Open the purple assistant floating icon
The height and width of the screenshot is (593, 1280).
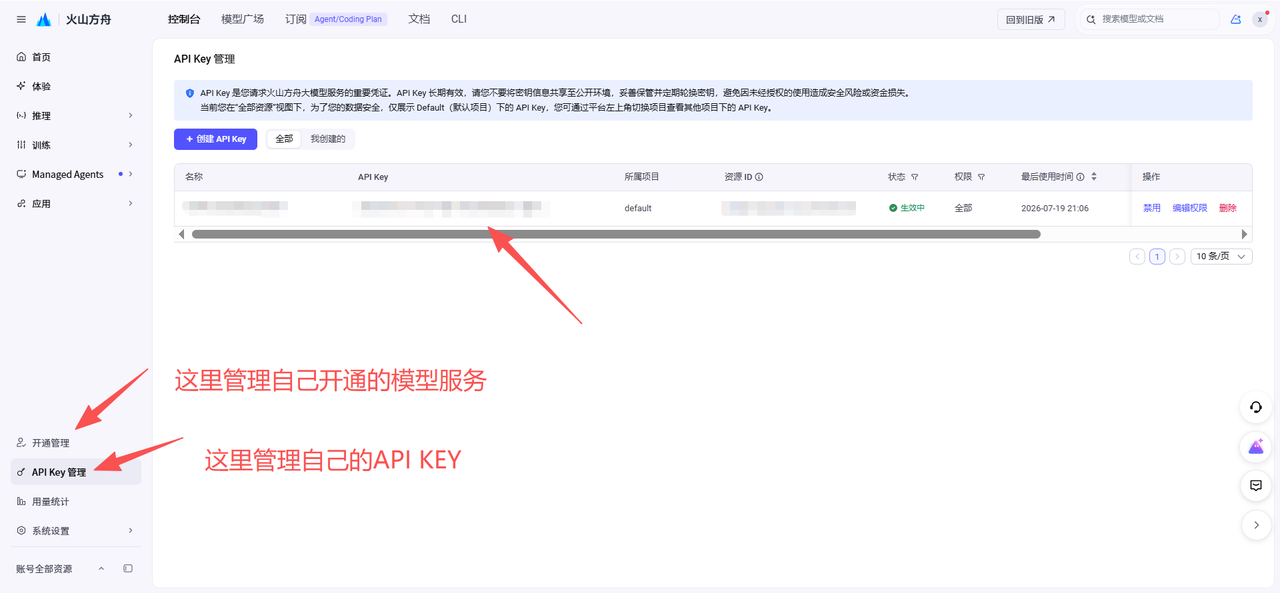1256,446
